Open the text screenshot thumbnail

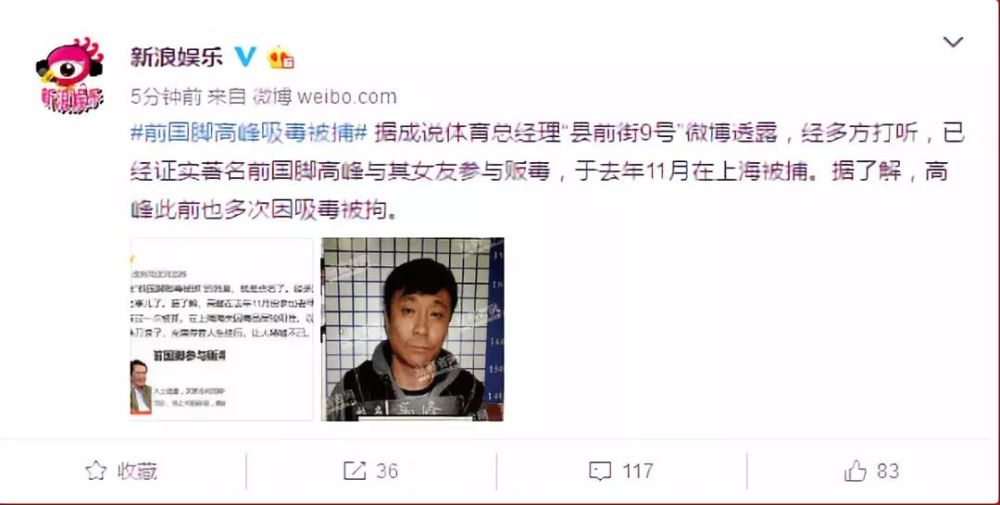tap(222, 329)
